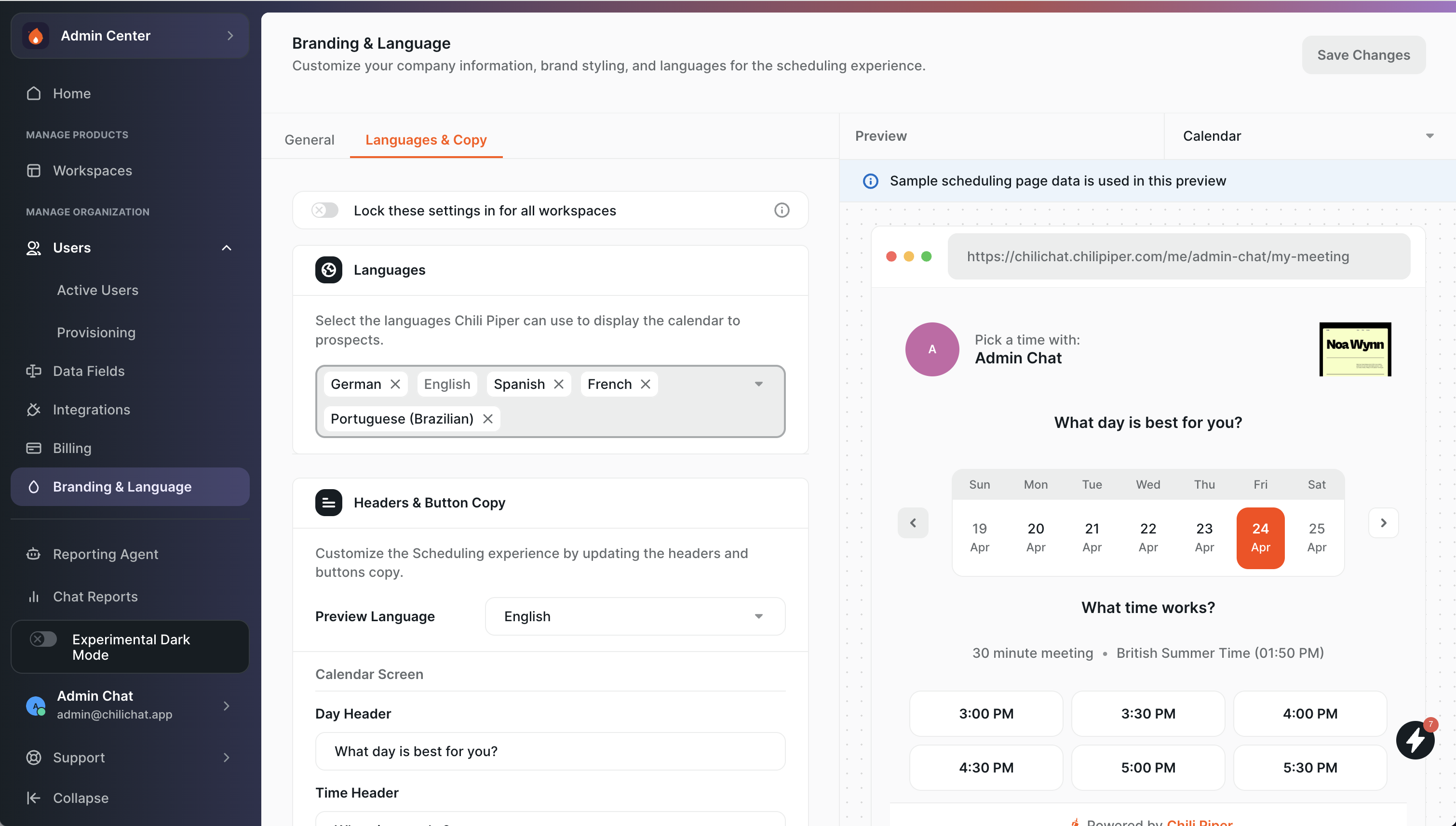Click the Branding & Language droplet icon
This screenshot has height=826, width=1456.
(34, 487)
